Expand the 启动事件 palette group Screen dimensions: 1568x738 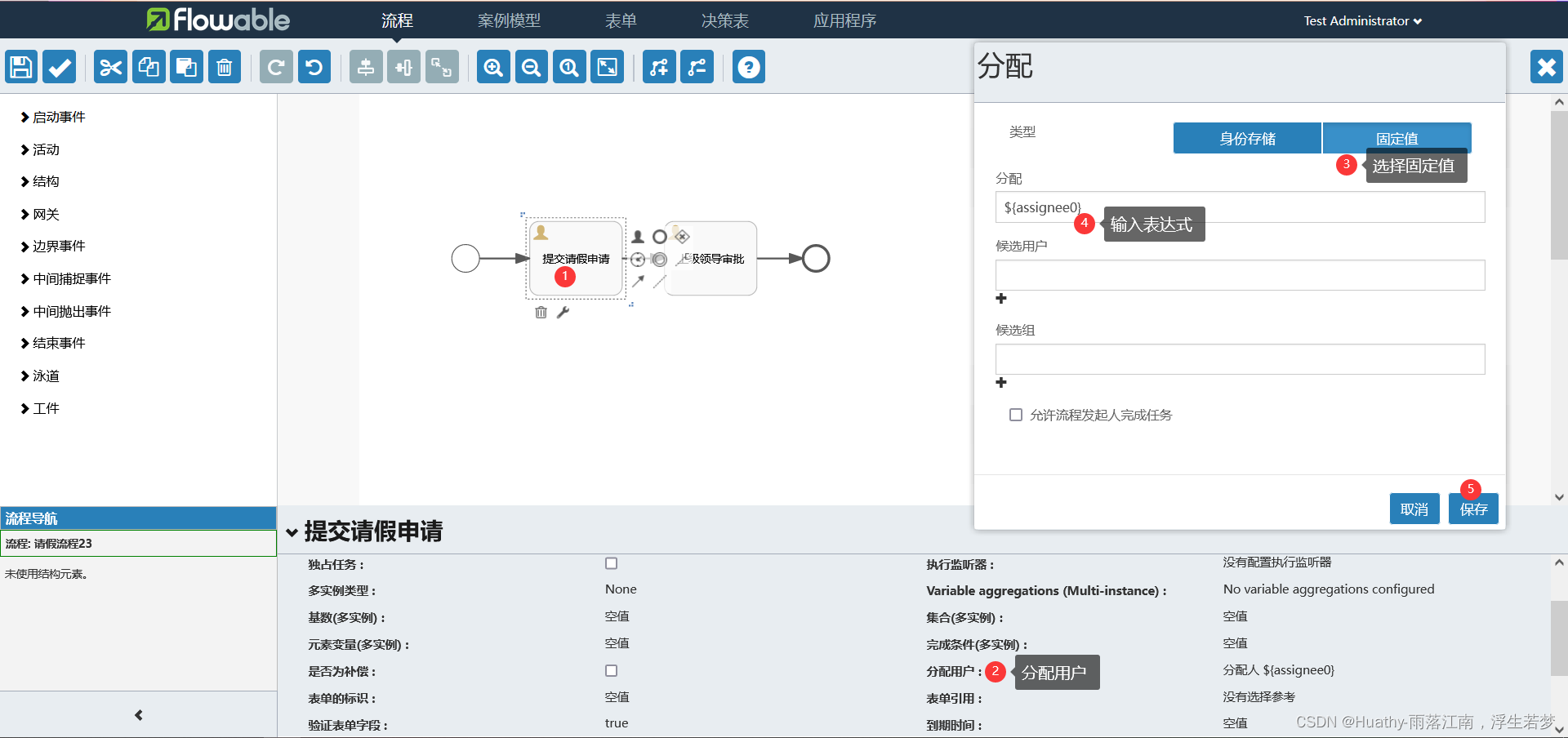(53, 117)
